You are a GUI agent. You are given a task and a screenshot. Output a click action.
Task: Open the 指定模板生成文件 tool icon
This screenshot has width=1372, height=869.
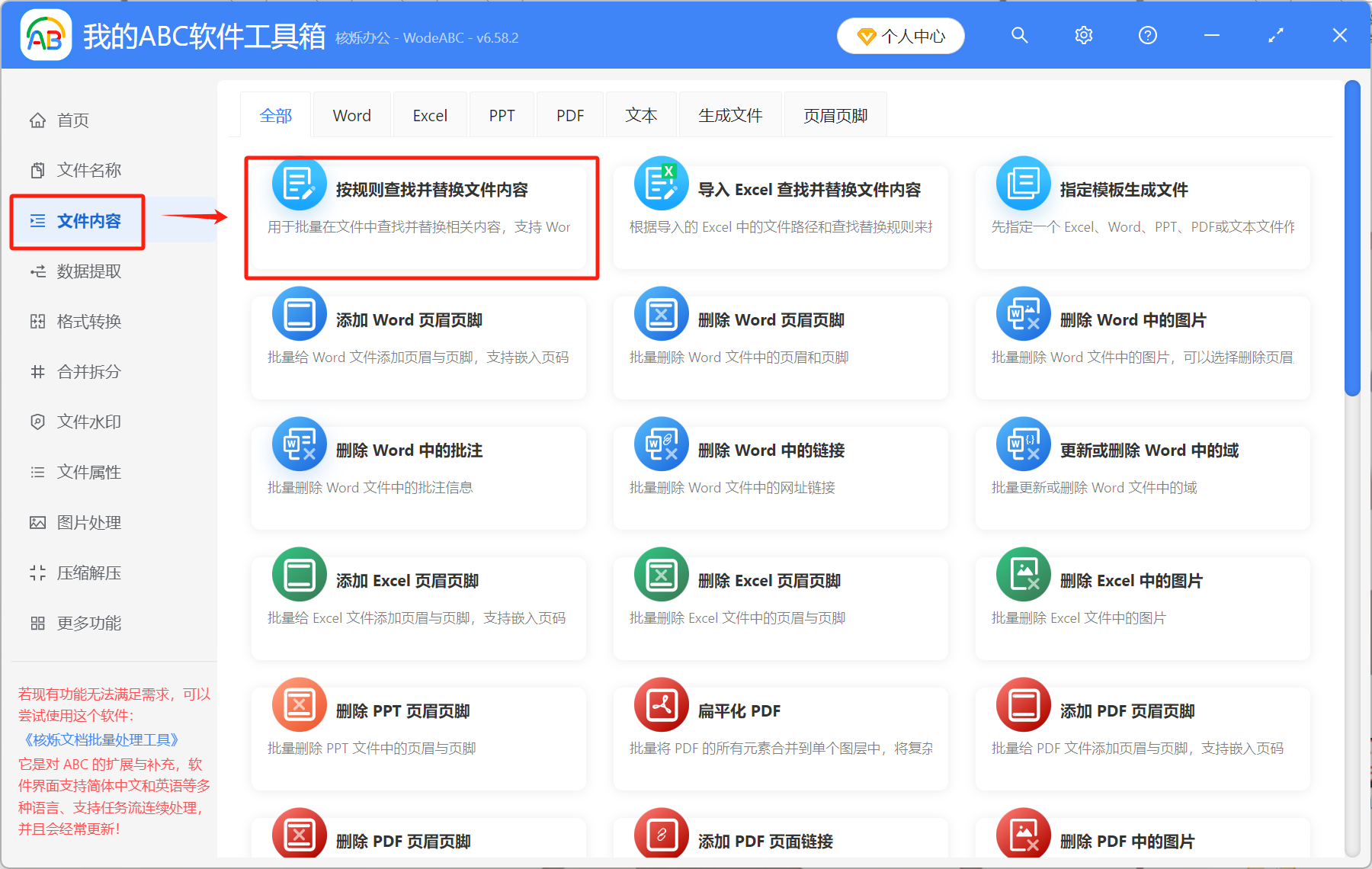pos(1023,183)
